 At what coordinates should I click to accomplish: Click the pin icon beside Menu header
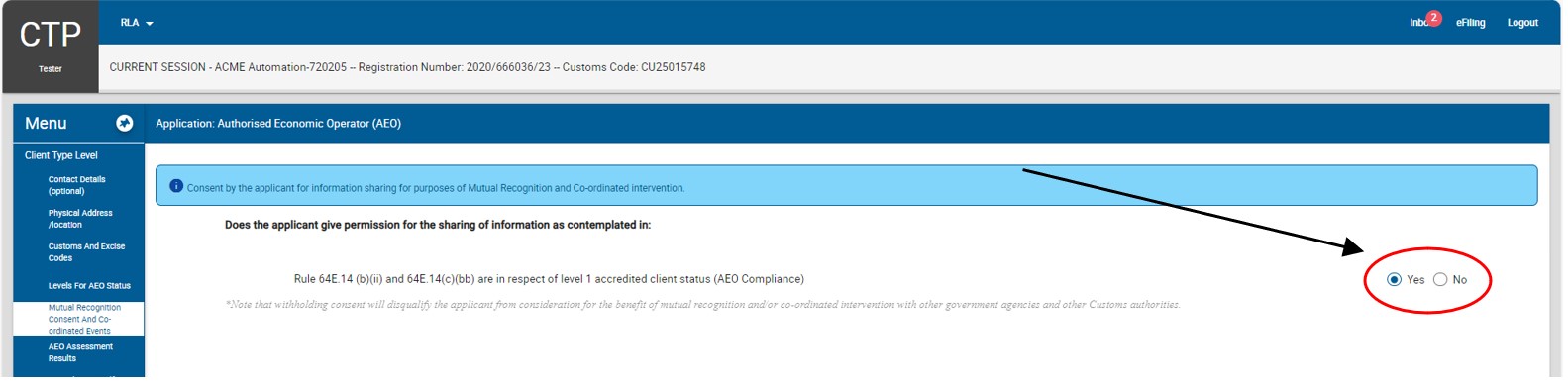[x=125, y=123]
